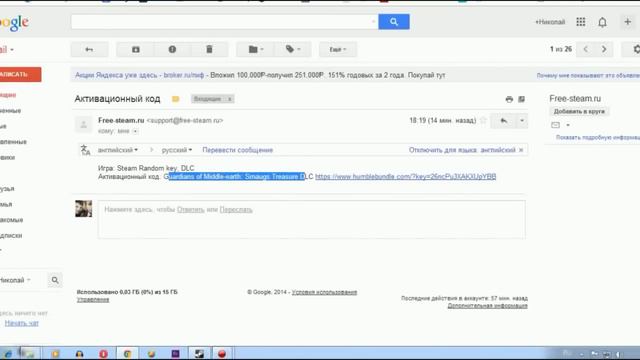Open Steam in the taskbar
Image resolution: width=640 pixels, height=360 pixels.
(199, 354)
